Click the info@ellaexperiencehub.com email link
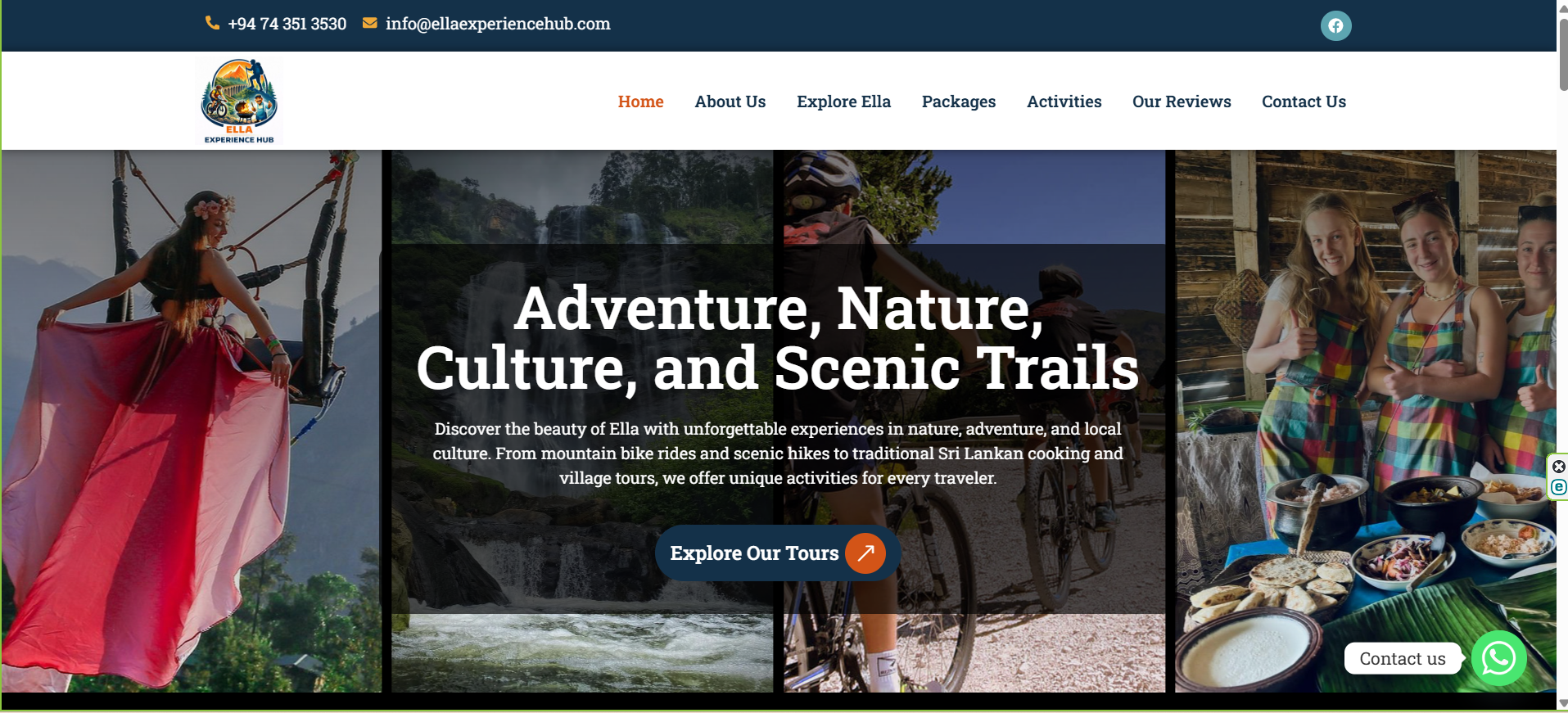This screenshot has width=1568, height=713. pyautogui.click(x=498, y=24)
